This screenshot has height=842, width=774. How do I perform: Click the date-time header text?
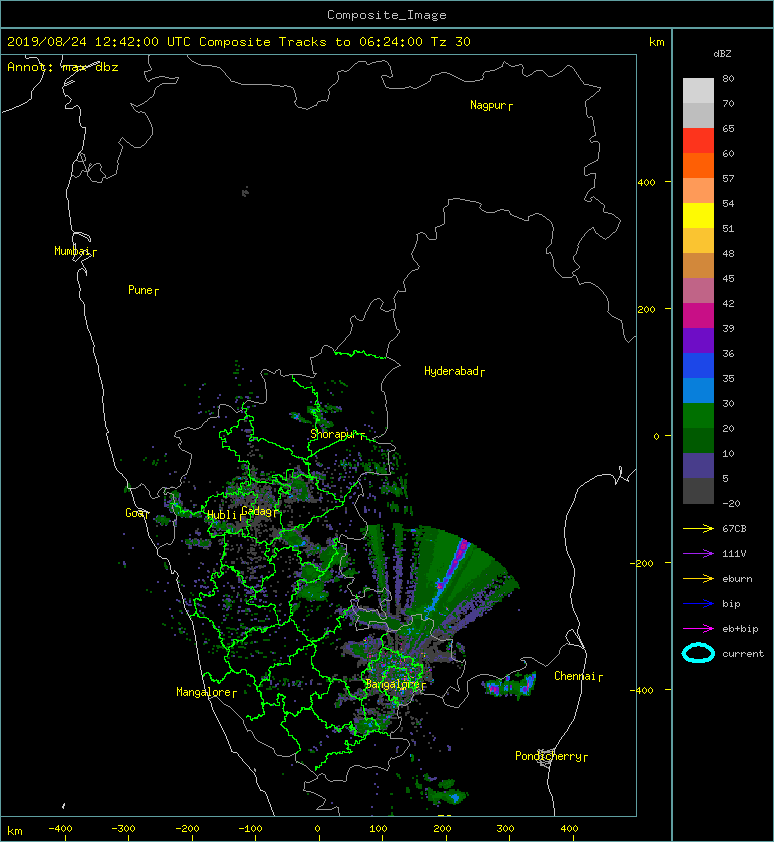point(238,42)
